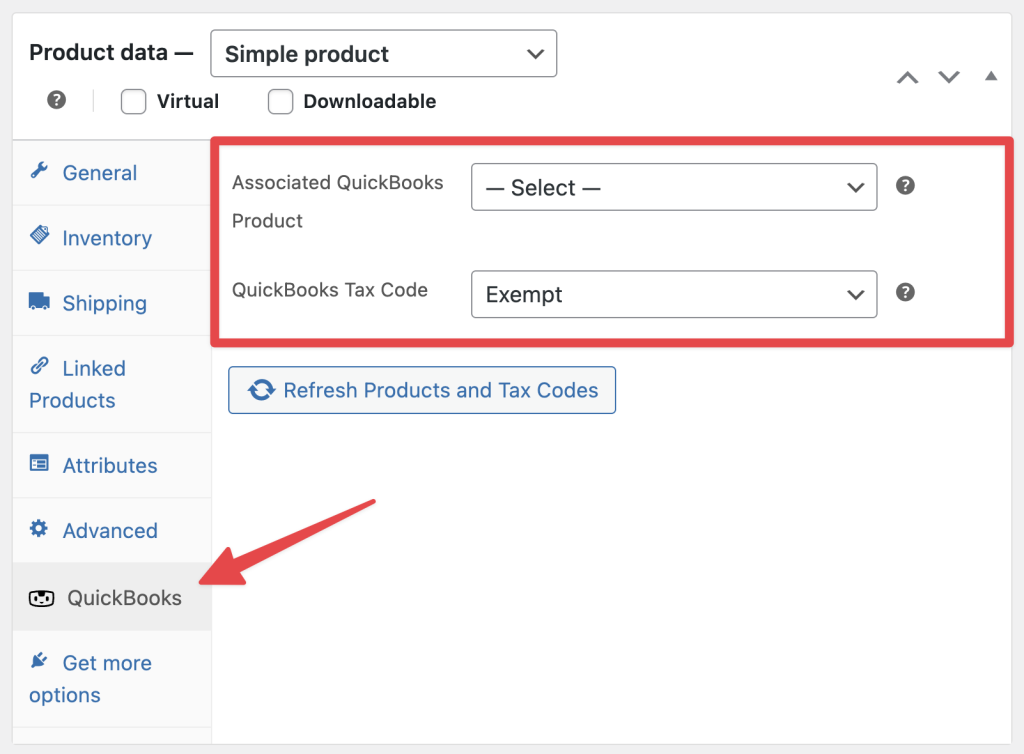Click the plug icon next to Get more options
The image size is (1024, 754).
pyautogui.click(x=38, y=662)
